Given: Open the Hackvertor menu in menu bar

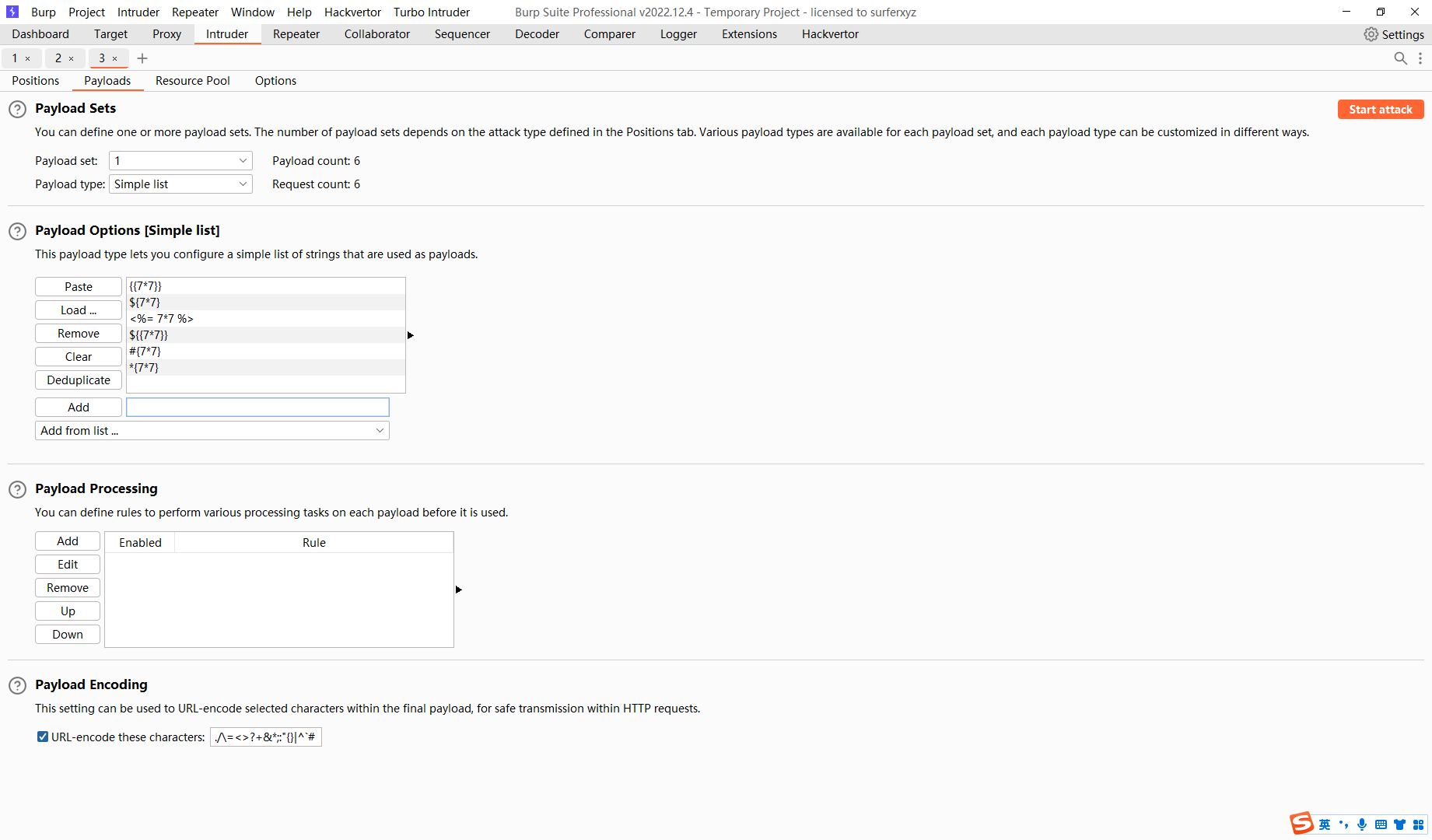Looking at the screenshot, I should pos(352,12).
